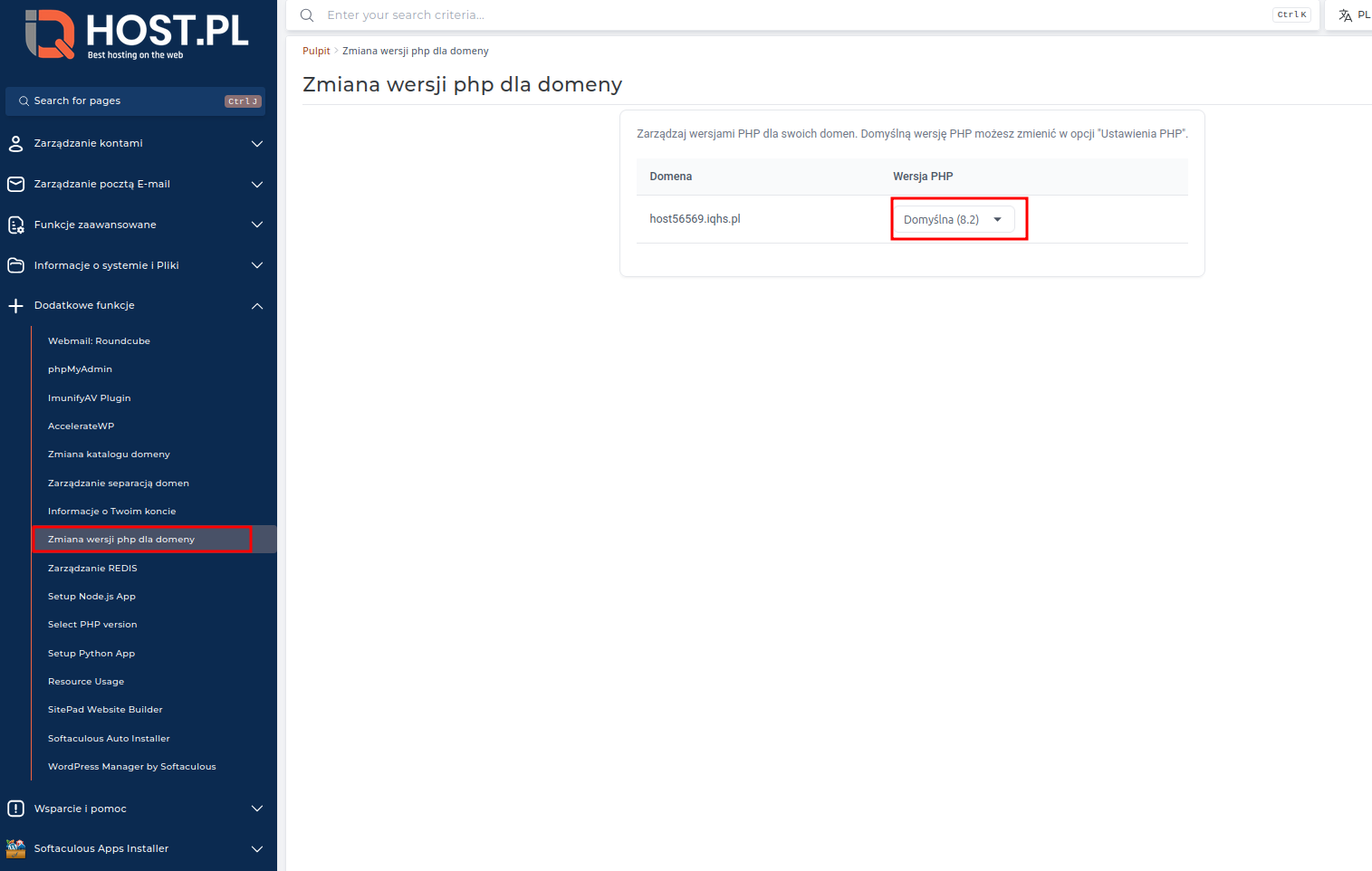Select the host56569.iqhs.pl domain row

click(696, 218)
